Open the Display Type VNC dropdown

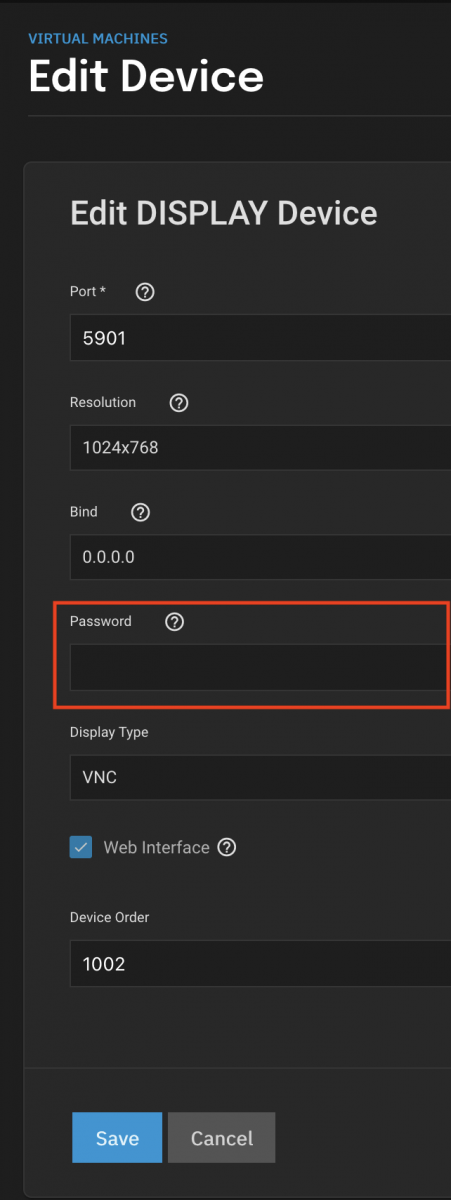tap(260, 777)
